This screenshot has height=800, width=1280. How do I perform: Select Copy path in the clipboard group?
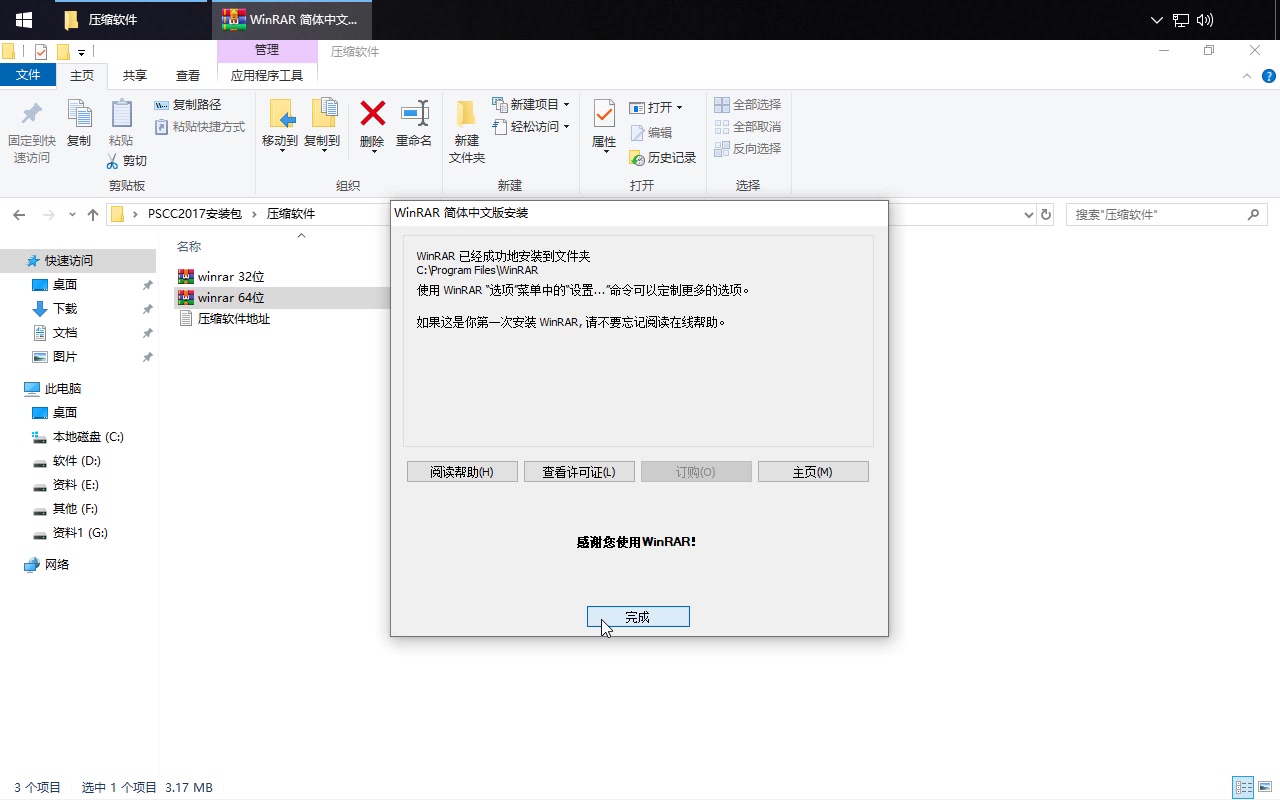pyautogui.click(x=188, y=105)
